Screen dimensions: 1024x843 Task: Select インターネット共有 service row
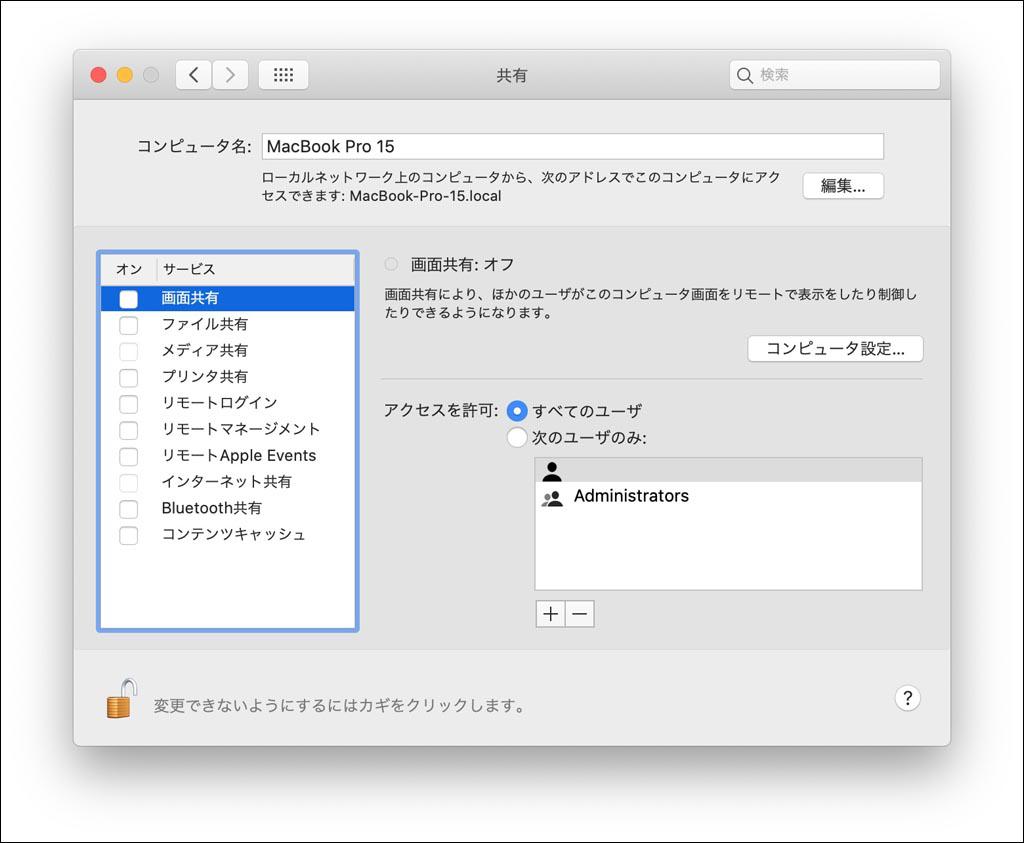pos(227,482)
